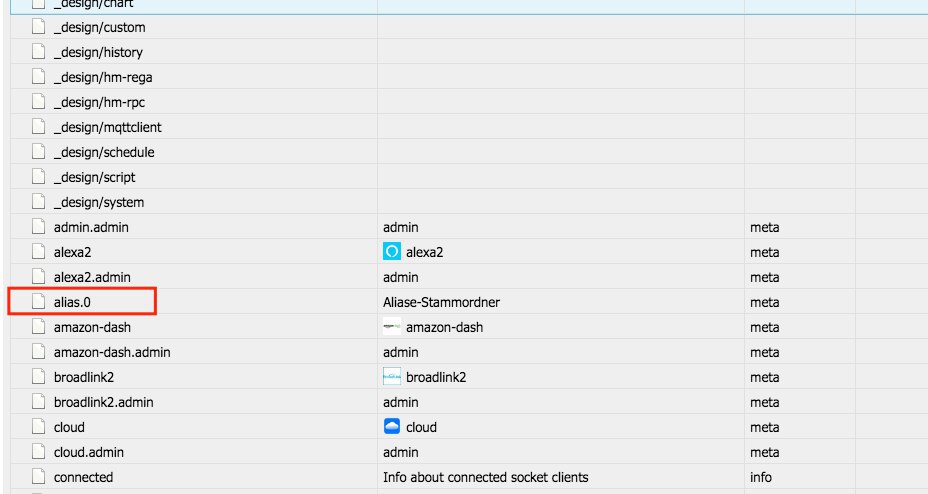Click the file icon beside connected
This screenshot has height=494, width=928.
[x=38, y=477]
